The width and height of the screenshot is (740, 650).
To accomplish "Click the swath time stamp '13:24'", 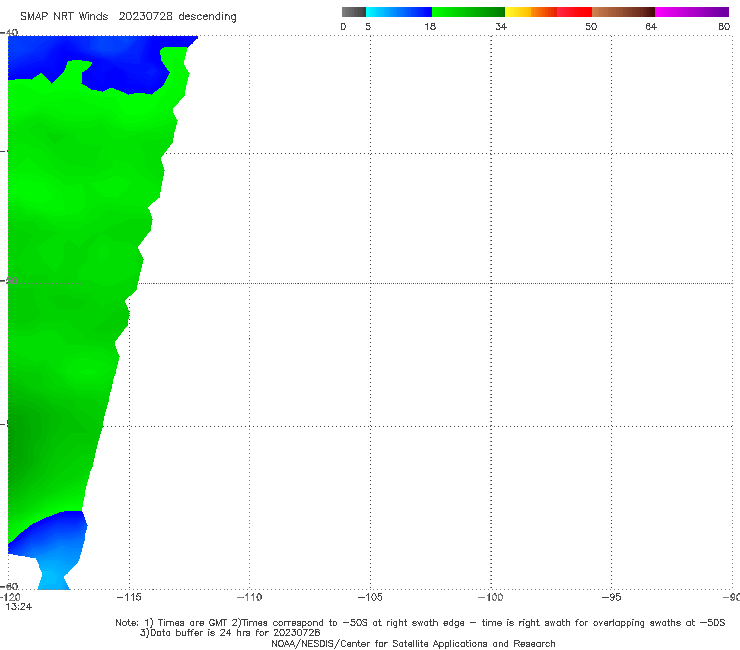I will click(19, 607).
